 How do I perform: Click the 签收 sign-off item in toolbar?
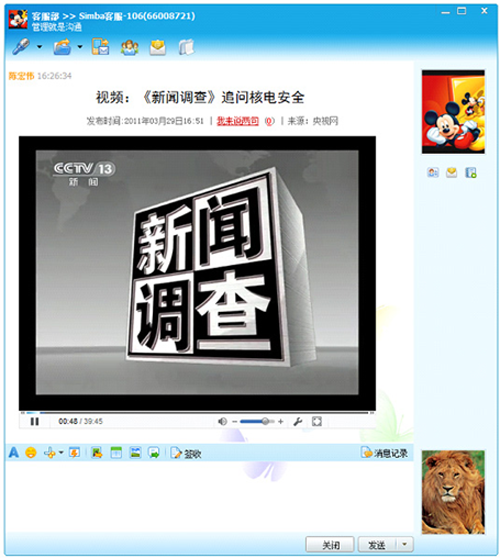coord(186,453)
